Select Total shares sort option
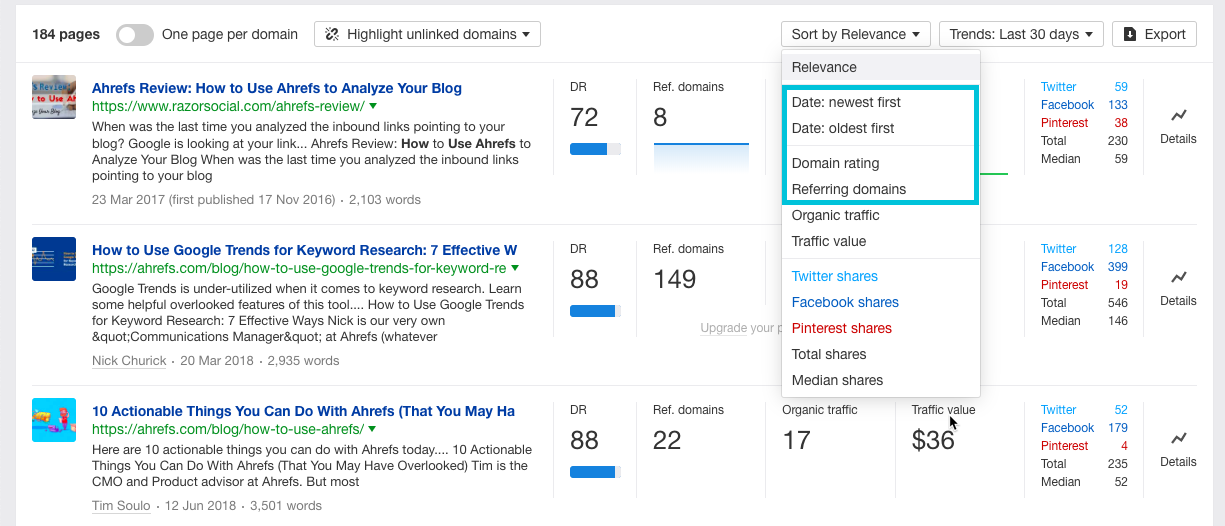Image resolution: width=1225 pixels, height=526 pixels. point(881,354)
